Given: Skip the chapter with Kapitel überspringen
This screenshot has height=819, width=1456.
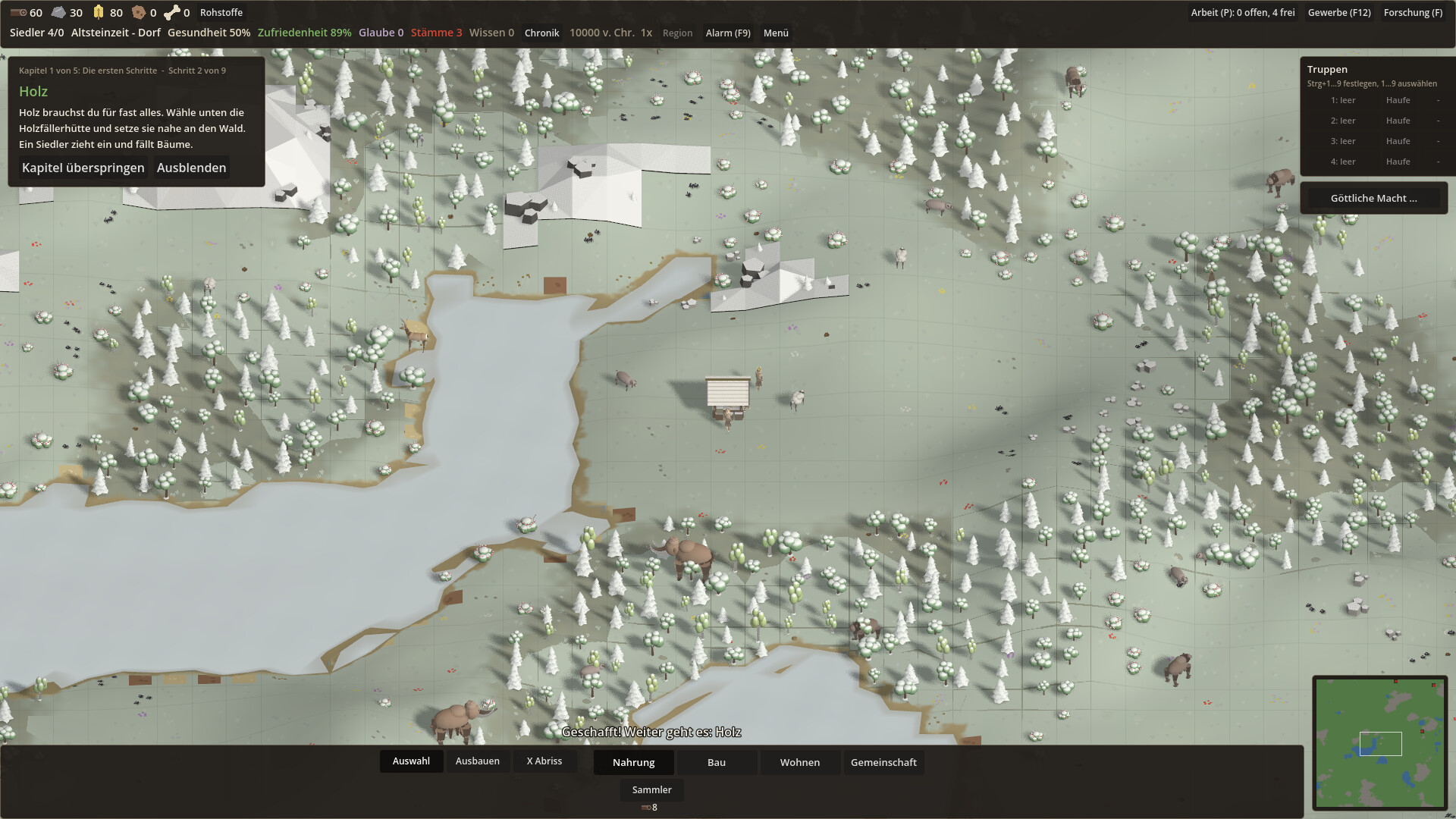Looking at the screenshot, I should point(83,168).
